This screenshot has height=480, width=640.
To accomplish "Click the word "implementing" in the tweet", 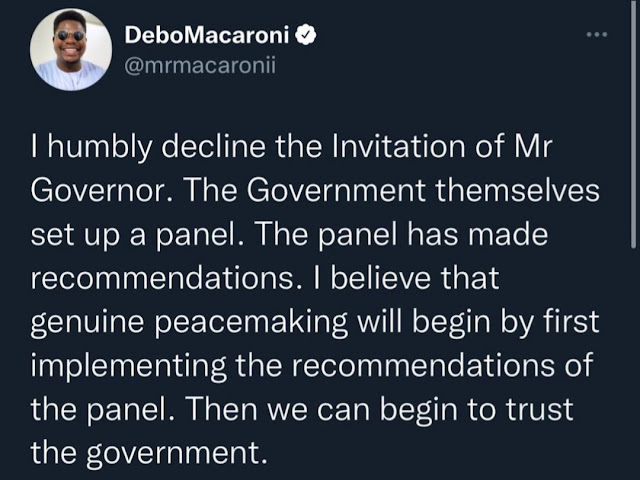I will coord(129,366).
